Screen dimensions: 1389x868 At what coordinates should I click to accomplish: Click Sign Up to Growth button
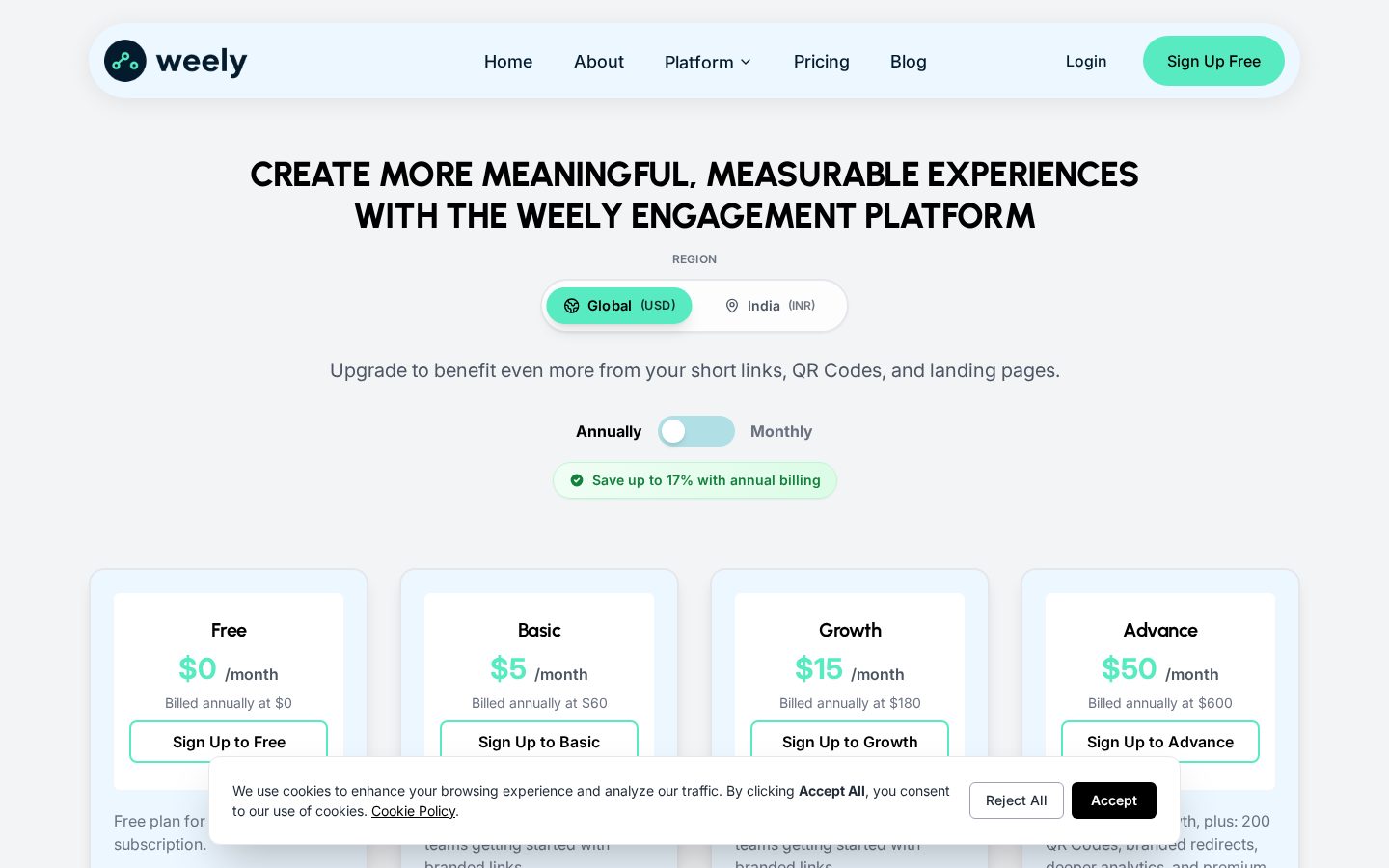coord(850,742)
